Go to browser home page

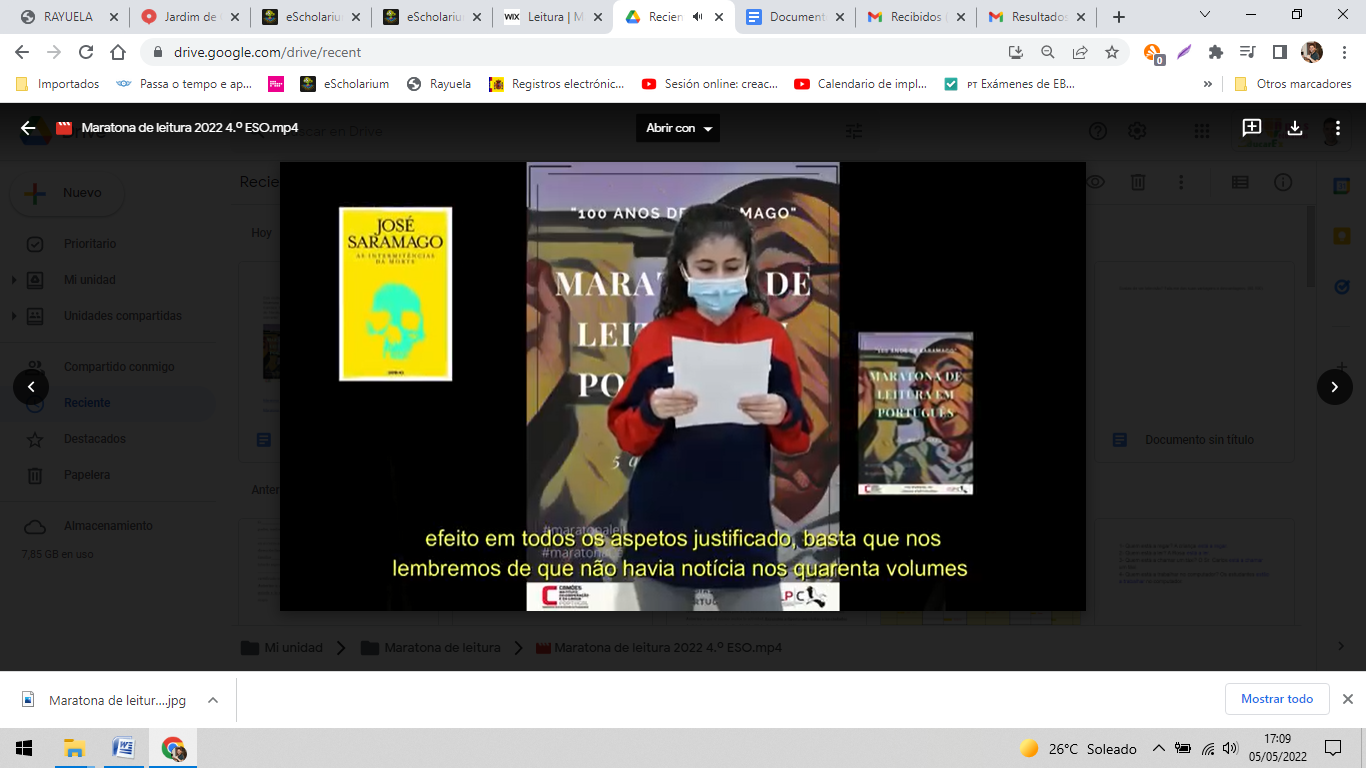point(118,52)
